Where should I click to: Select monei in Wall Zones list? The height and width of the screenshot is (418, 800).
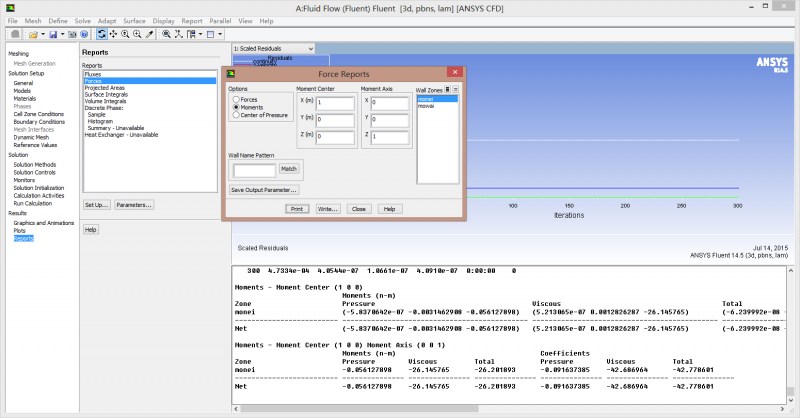(x=438, y=99)
